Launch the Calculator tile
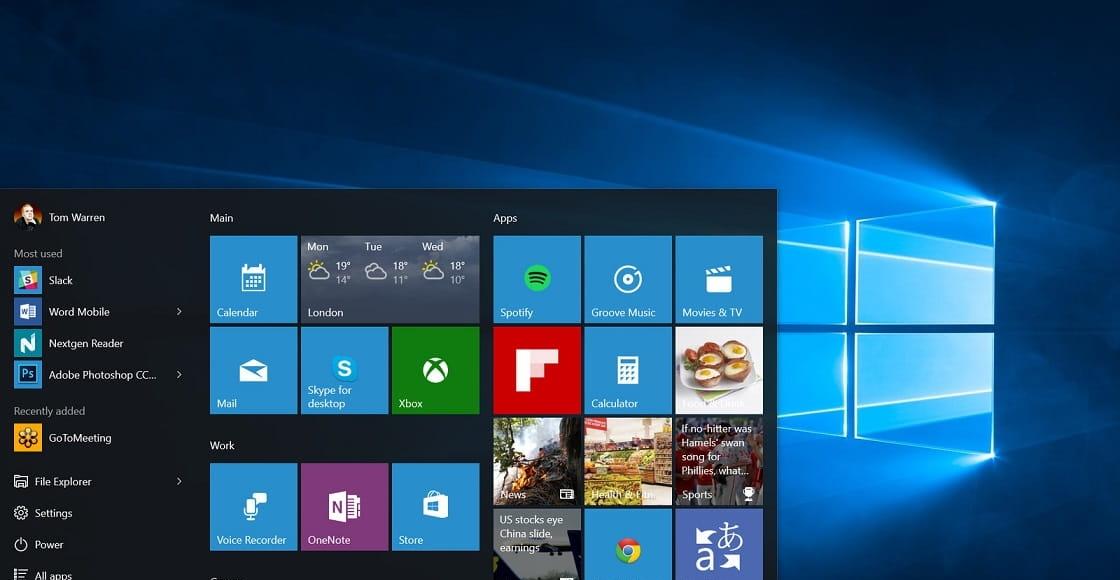Screen dimensions: 1120x580 [x=628, y=370]
